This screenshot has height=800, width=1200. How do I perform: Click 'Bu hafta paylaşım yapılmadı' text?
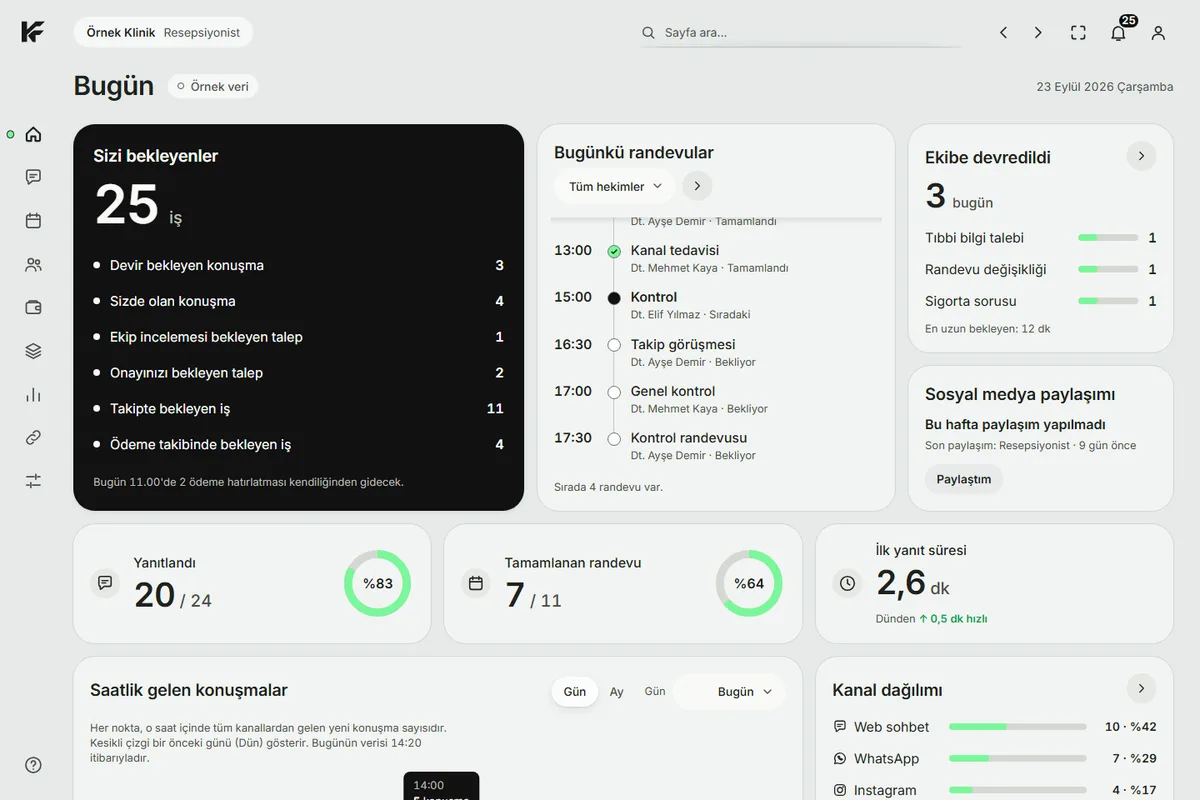point(1015,424)
